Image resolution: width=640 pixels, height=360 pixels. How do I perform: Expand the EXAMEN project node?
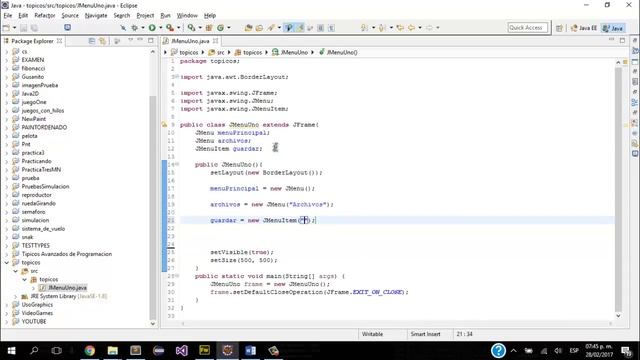(x=7, y=60)
